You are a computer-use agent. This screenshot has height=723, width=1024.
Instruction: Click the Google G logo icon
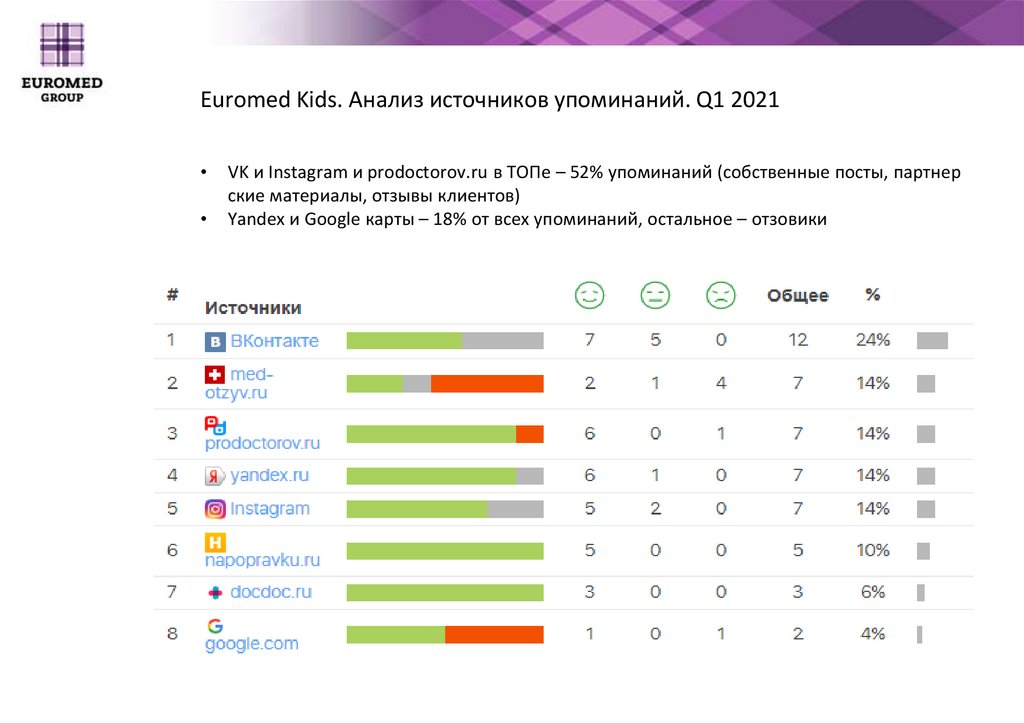point(214,626)
